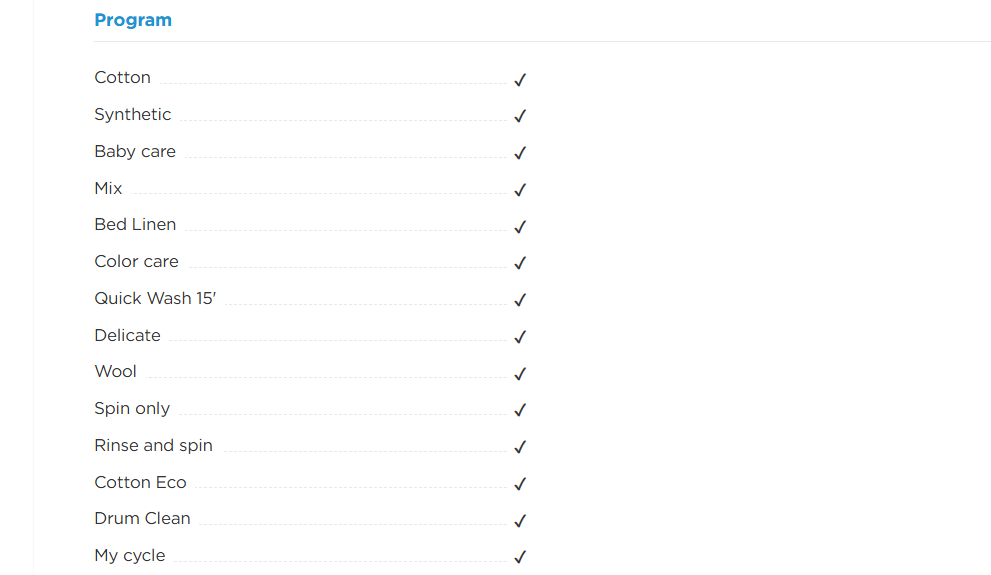The image size is (991, 575).
Task: Click the Quick Wash 15' checkmark
Action: pos(520,300)
